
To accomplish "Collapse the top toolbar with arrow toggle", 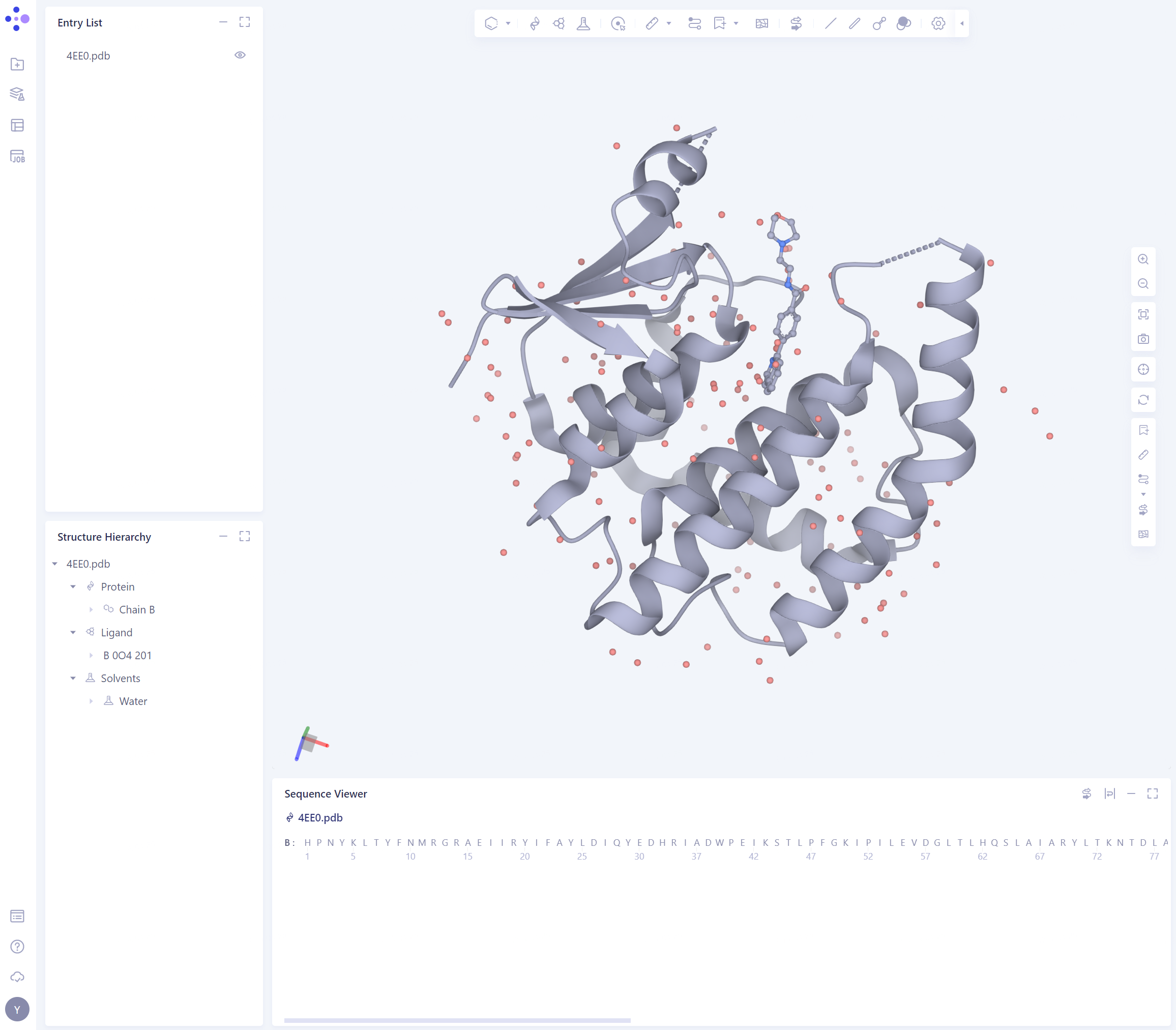I will coord(962,23).
